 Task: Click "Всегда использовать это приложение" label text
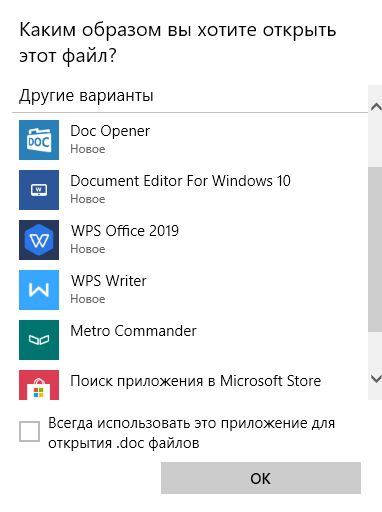click(x=191, y=433)
